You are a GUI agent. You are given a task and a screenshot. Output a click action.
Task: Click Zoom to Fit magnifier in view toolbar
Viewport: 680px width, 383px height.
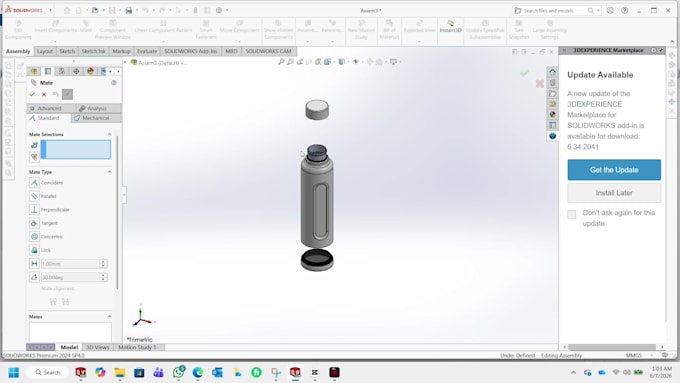[281, 62]
